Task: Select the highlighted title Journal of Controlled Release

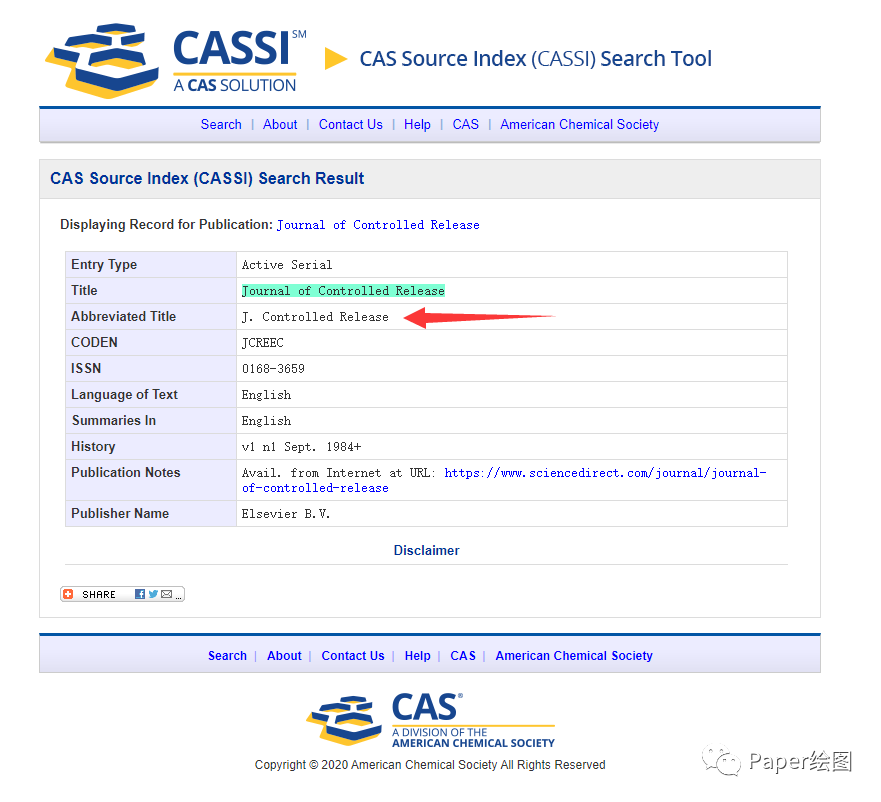Action: coord(343,291)
